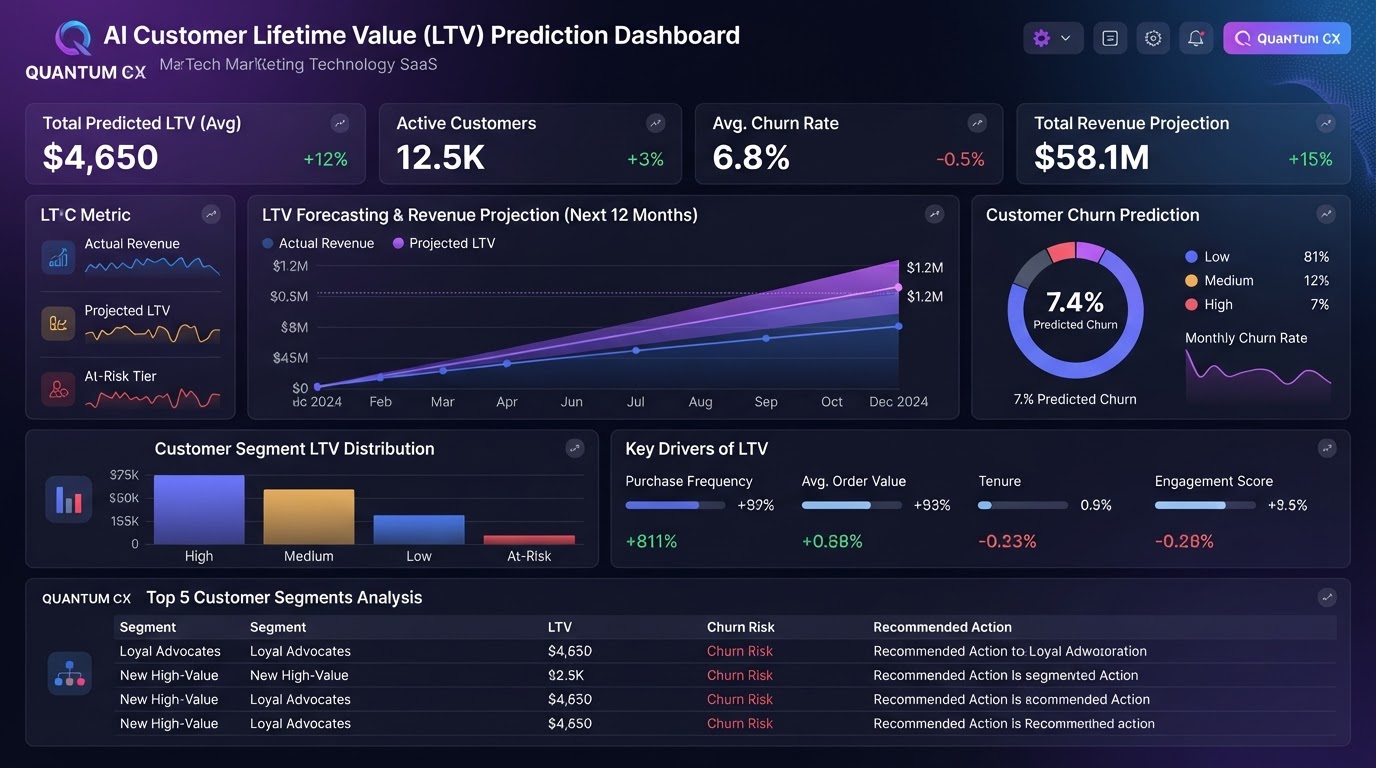Click the Recommended Action column header
Screen dimensions: 1376x768
(942, 627)
